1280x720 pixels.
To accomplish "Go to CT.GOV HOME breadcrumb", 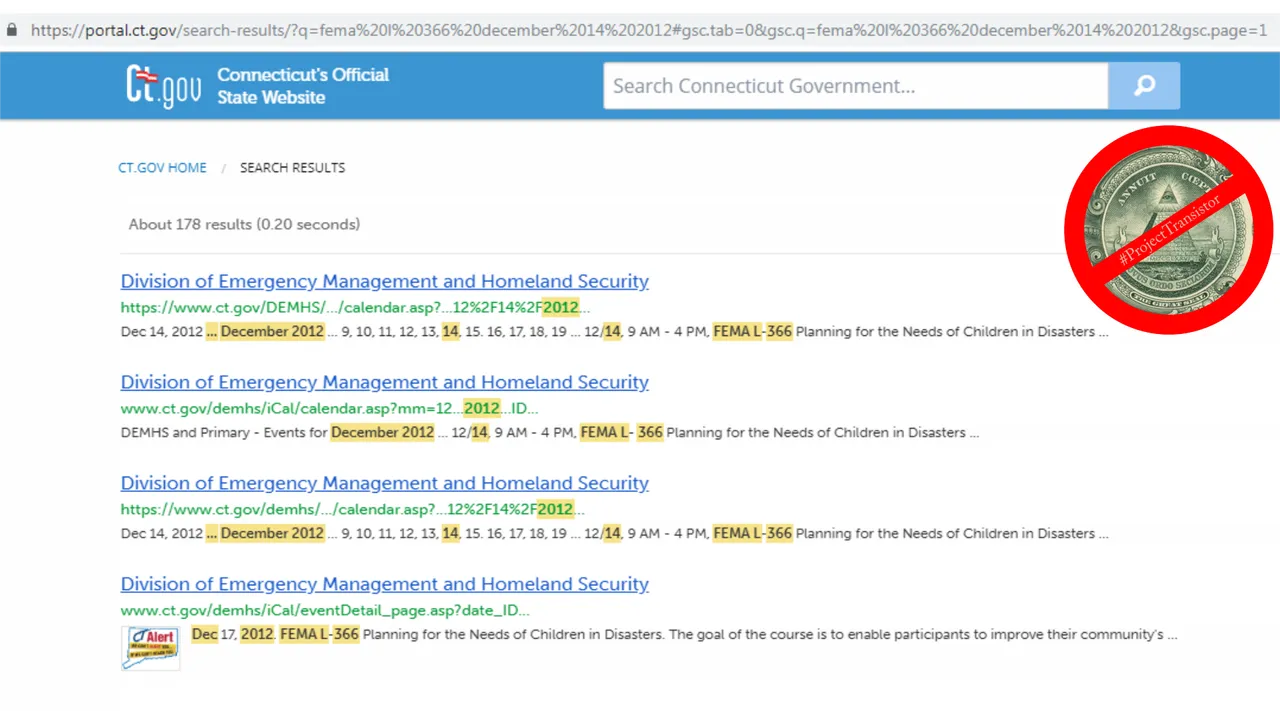I will (162, 168).
